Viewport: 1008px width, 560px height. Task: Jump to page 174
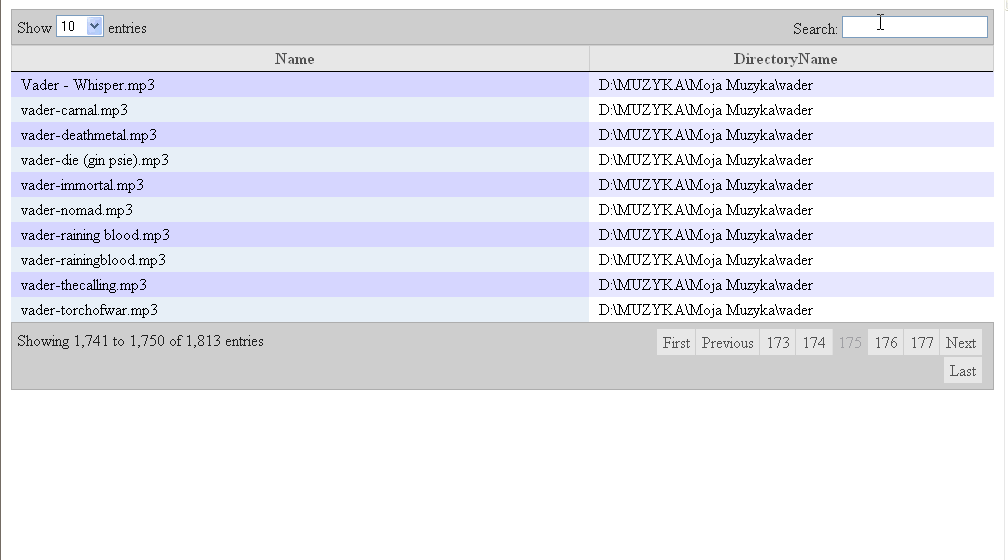click(814, 343)
